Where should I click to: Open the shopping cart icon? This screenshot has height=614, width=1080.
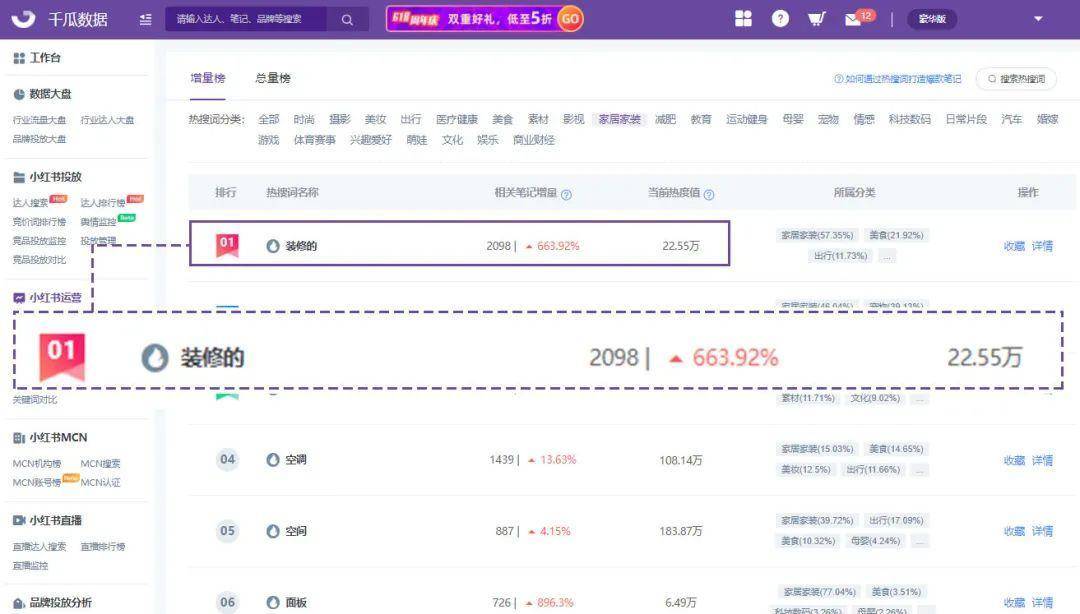coord(816,19)
